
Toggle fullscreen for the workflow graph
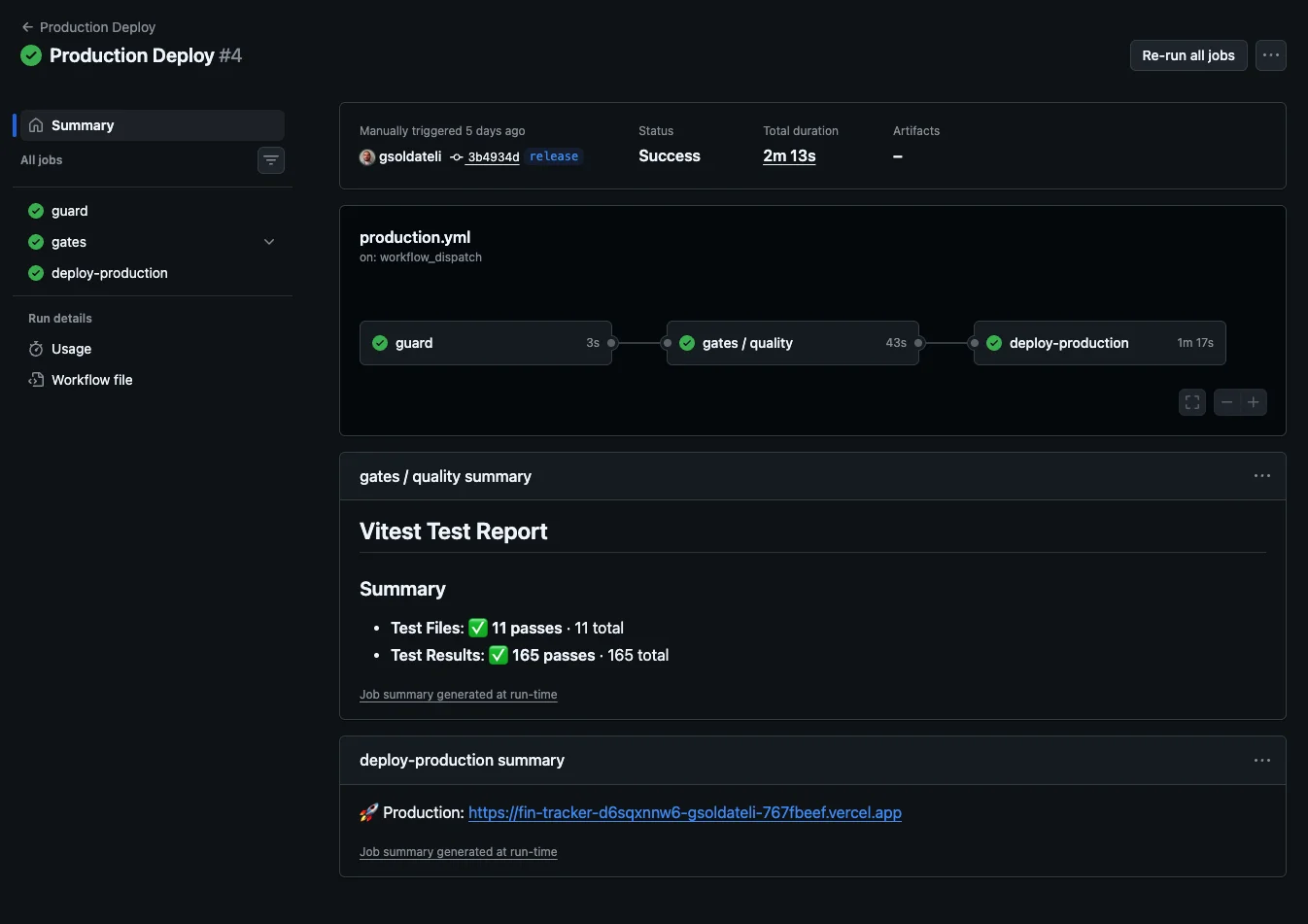[x=1192, y=402]
